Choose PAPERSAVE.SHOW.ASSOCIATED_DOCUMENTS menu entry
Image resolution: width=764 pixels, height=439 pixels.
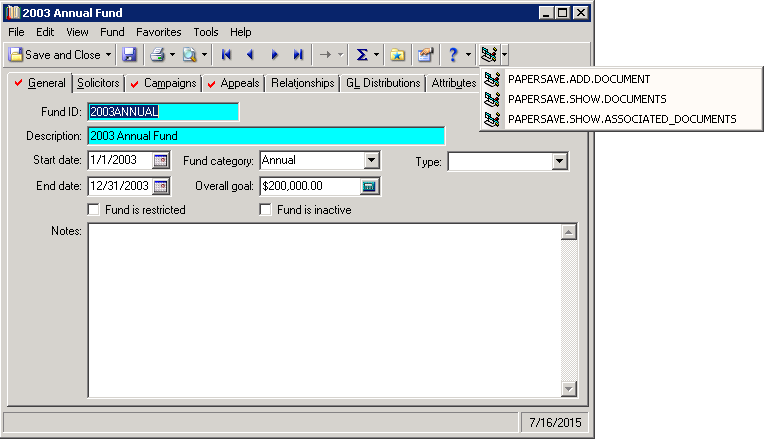621,119
